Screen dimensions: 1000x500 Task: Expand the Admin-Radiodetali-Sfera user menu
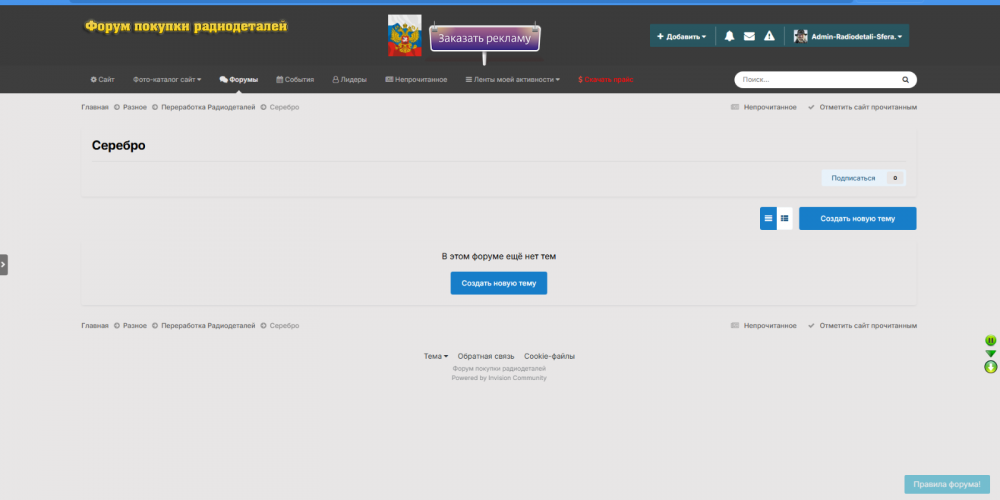pyautogui.click(x=850, y=36)
